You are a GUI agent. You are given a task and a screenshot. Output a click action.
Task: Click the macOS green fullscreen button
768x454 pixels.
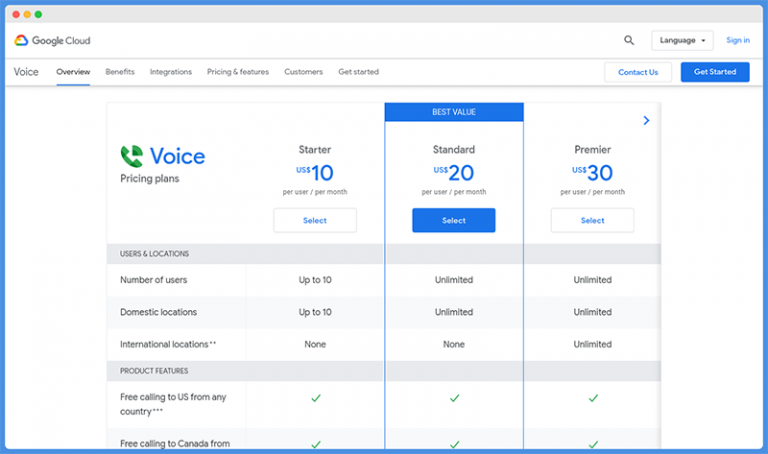[x=38, y=14]
